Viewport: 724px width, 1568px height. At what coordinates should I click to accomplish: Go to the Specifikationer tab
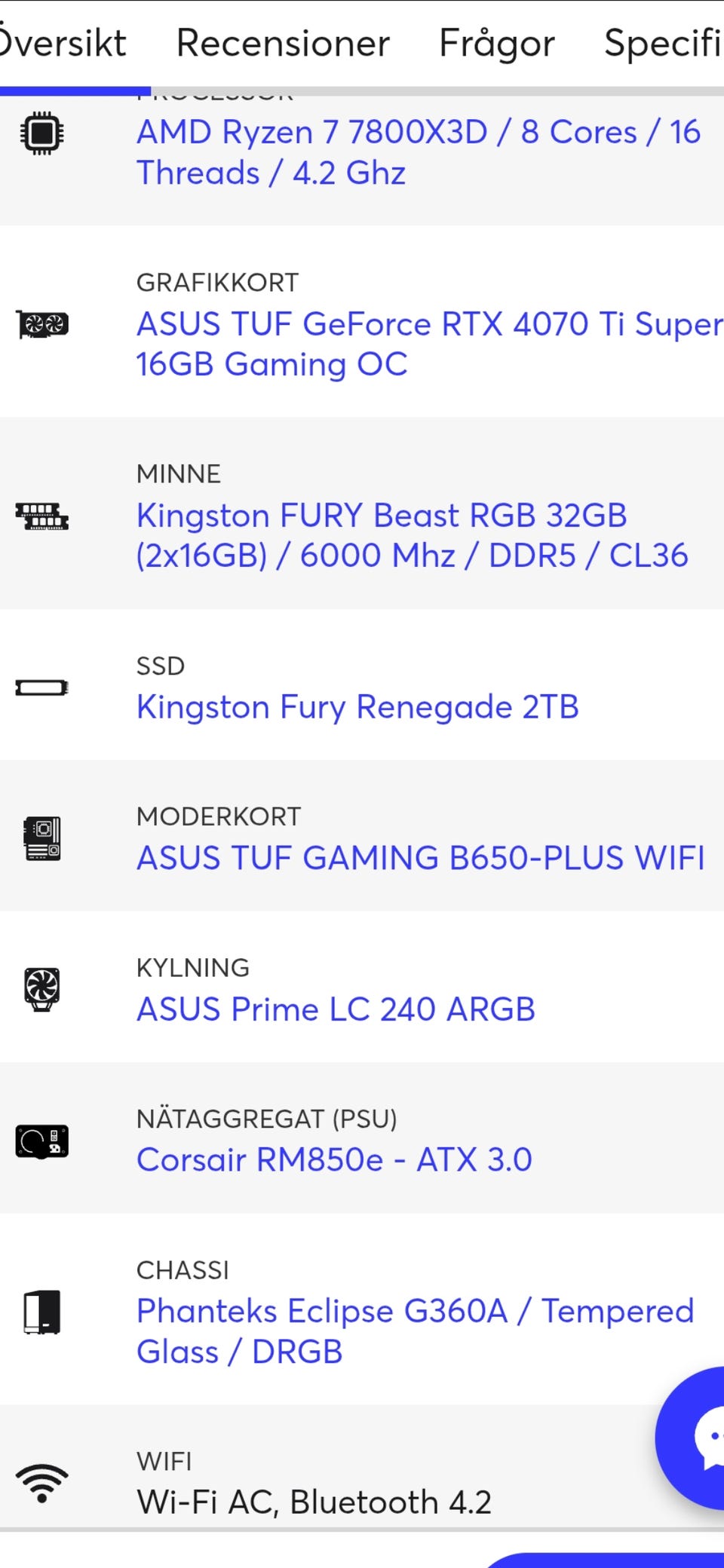click(662, 43)
